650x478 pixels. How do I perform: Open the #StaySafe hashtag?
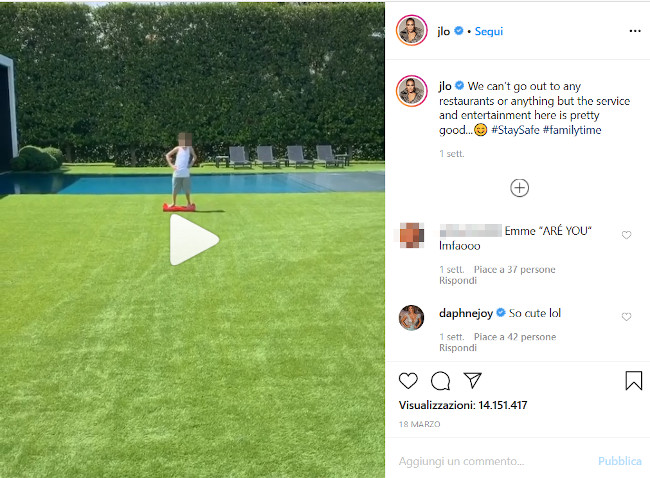point(515,130)
